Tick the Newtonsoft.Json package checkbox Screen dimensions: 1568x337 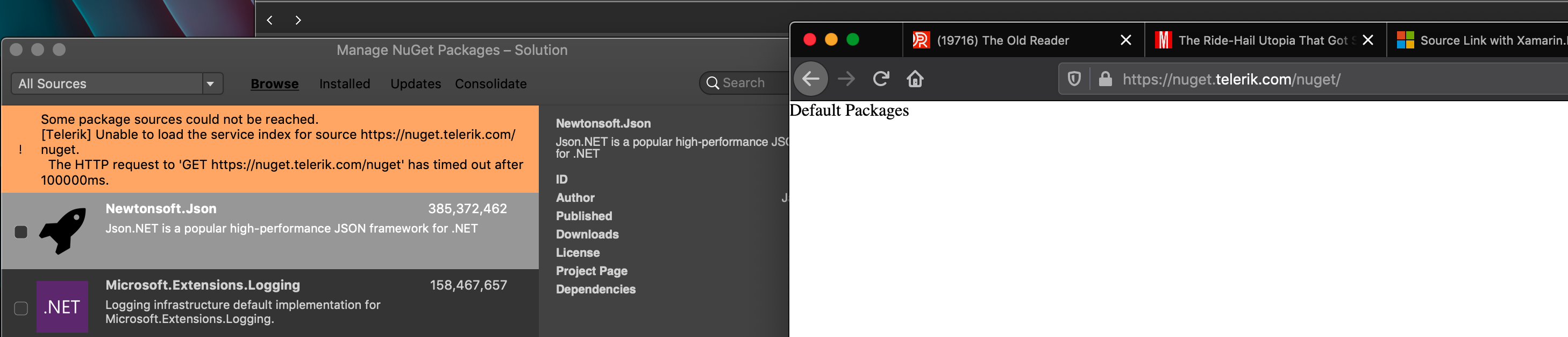point(22,231)
